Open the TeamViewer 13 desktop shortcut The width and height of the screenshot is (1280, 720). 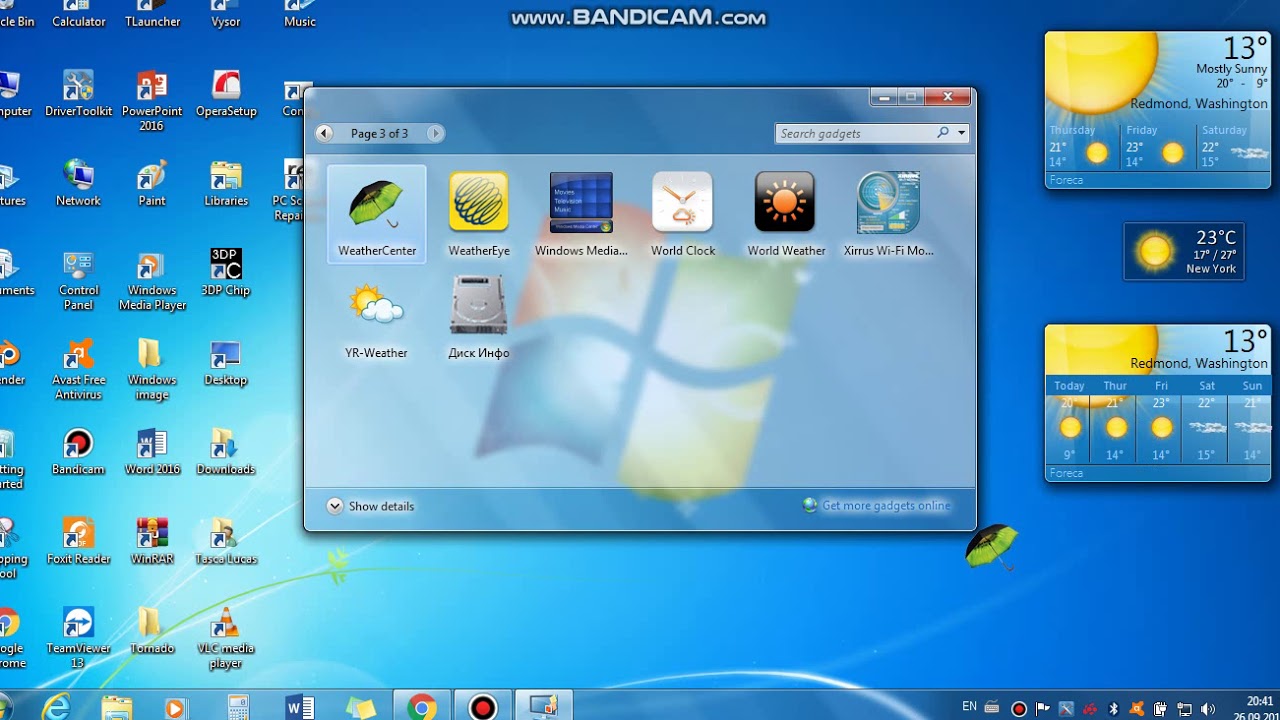click(79, 637)
